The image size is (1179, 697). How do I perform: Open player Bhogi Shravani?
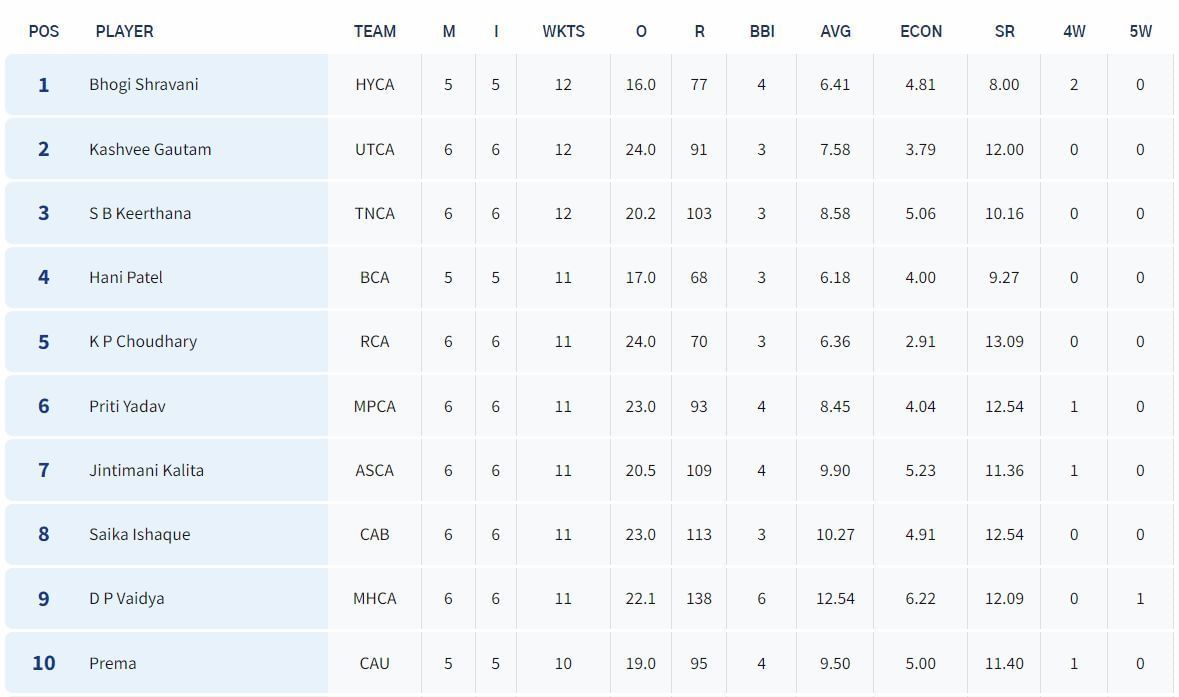click(144, 85)
